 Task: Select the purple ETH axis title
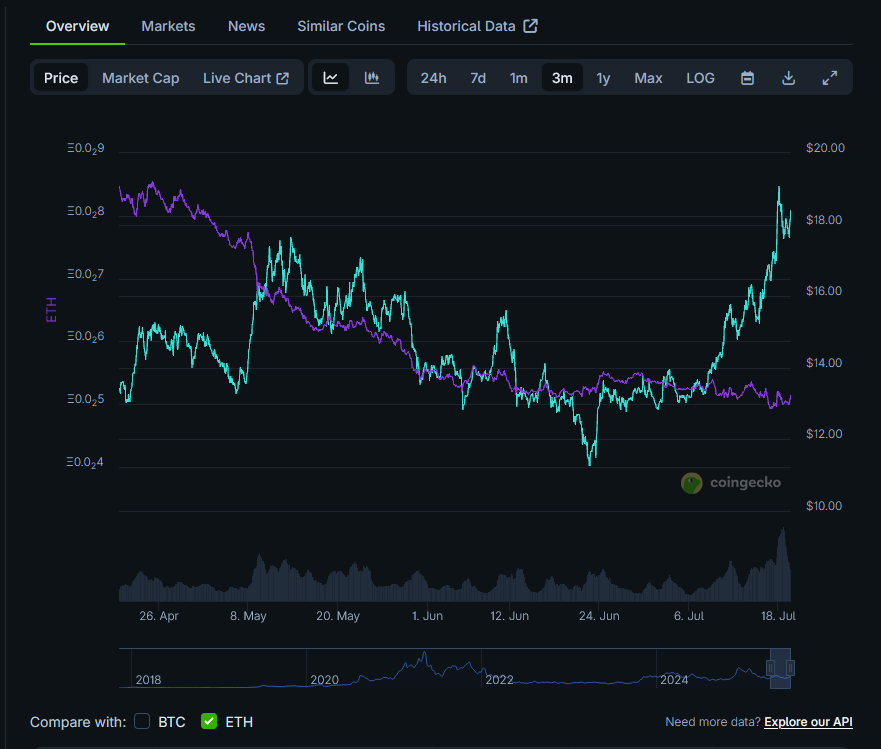click(x=51, y=310)
